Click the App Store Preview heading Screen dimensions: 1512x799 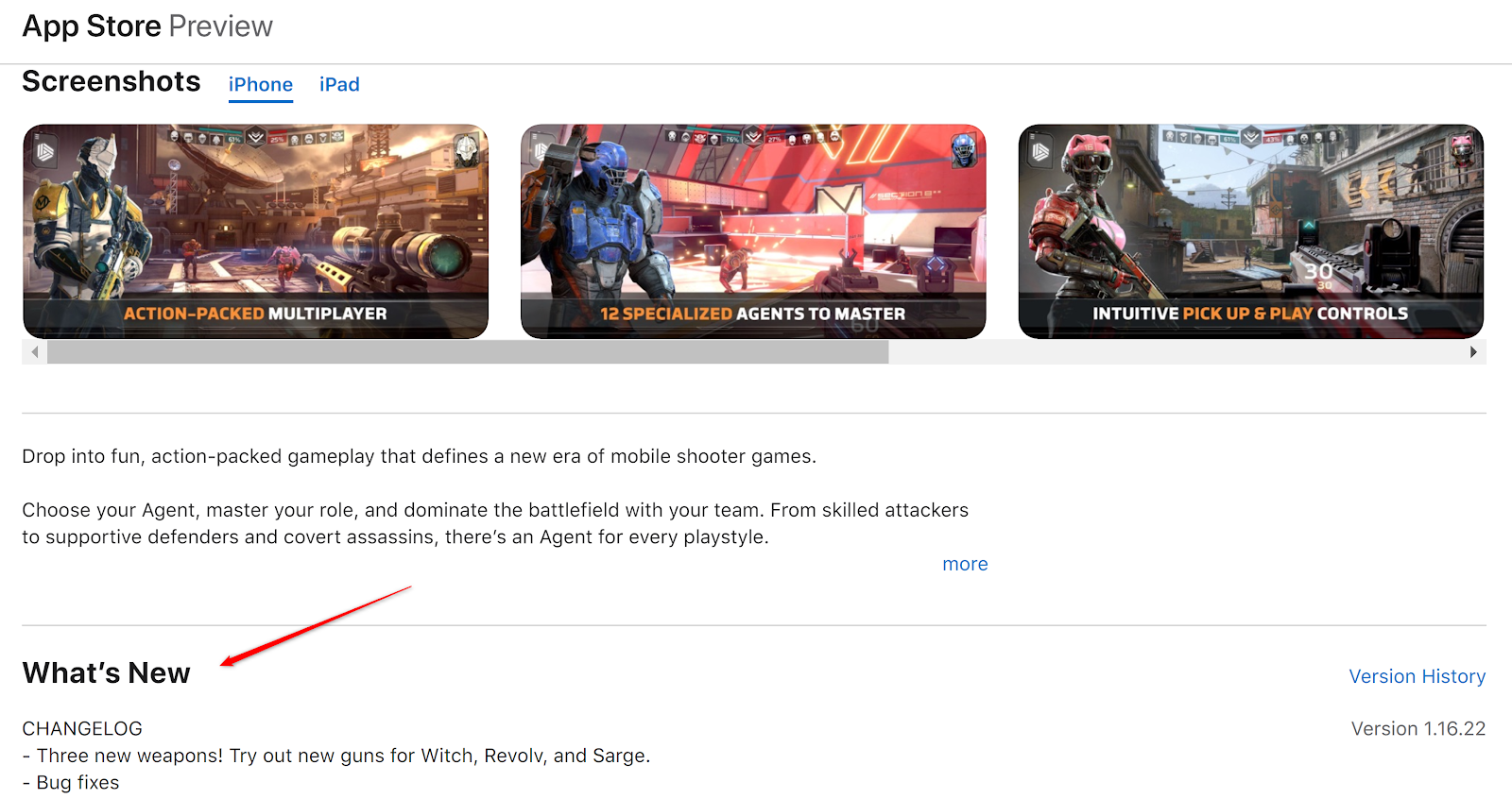[147, 26]
